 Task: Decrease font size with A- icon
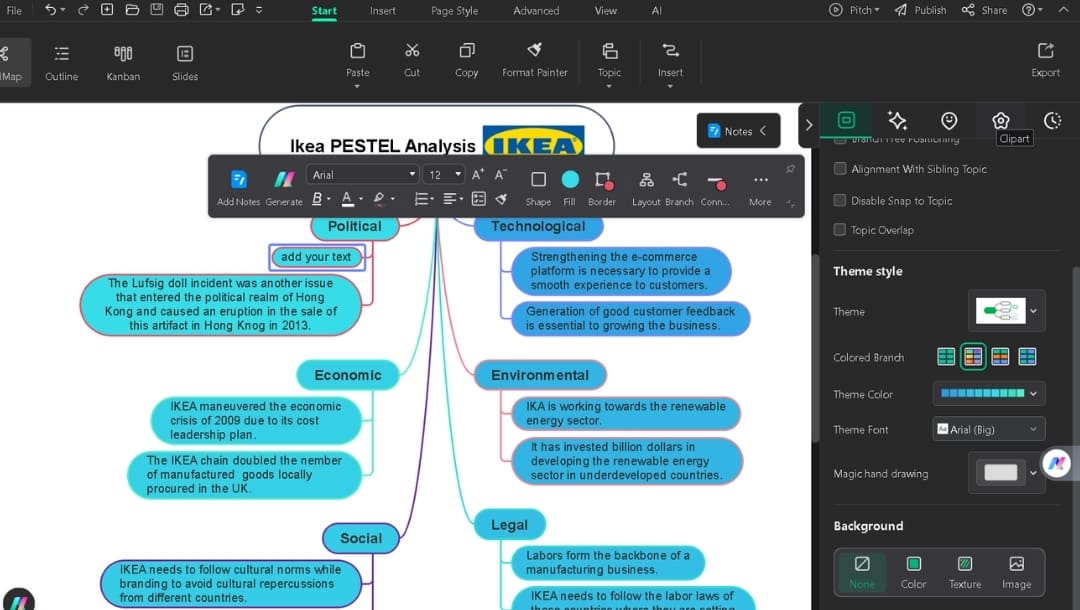(x=501, y=174)
